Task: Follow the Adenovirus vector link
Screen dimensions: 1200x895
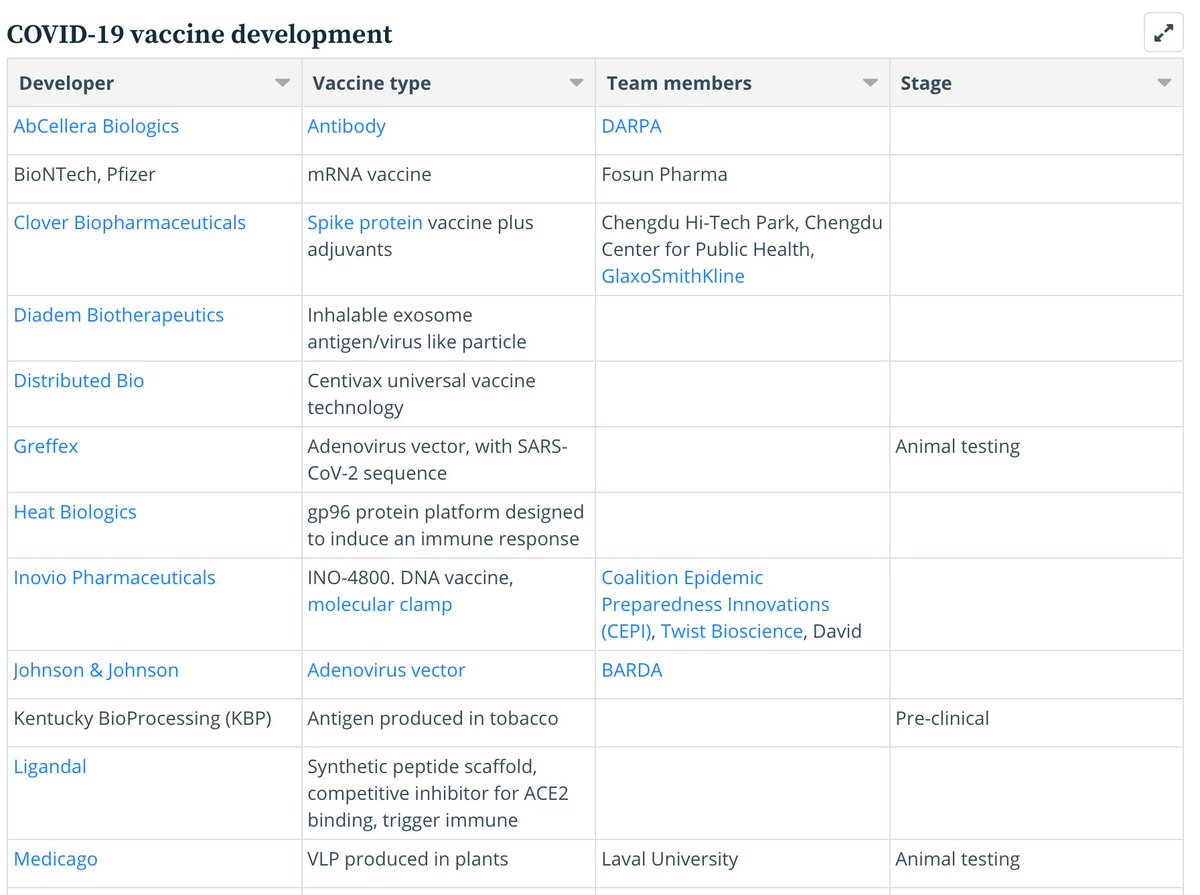Action: click(x=386, y=670)
